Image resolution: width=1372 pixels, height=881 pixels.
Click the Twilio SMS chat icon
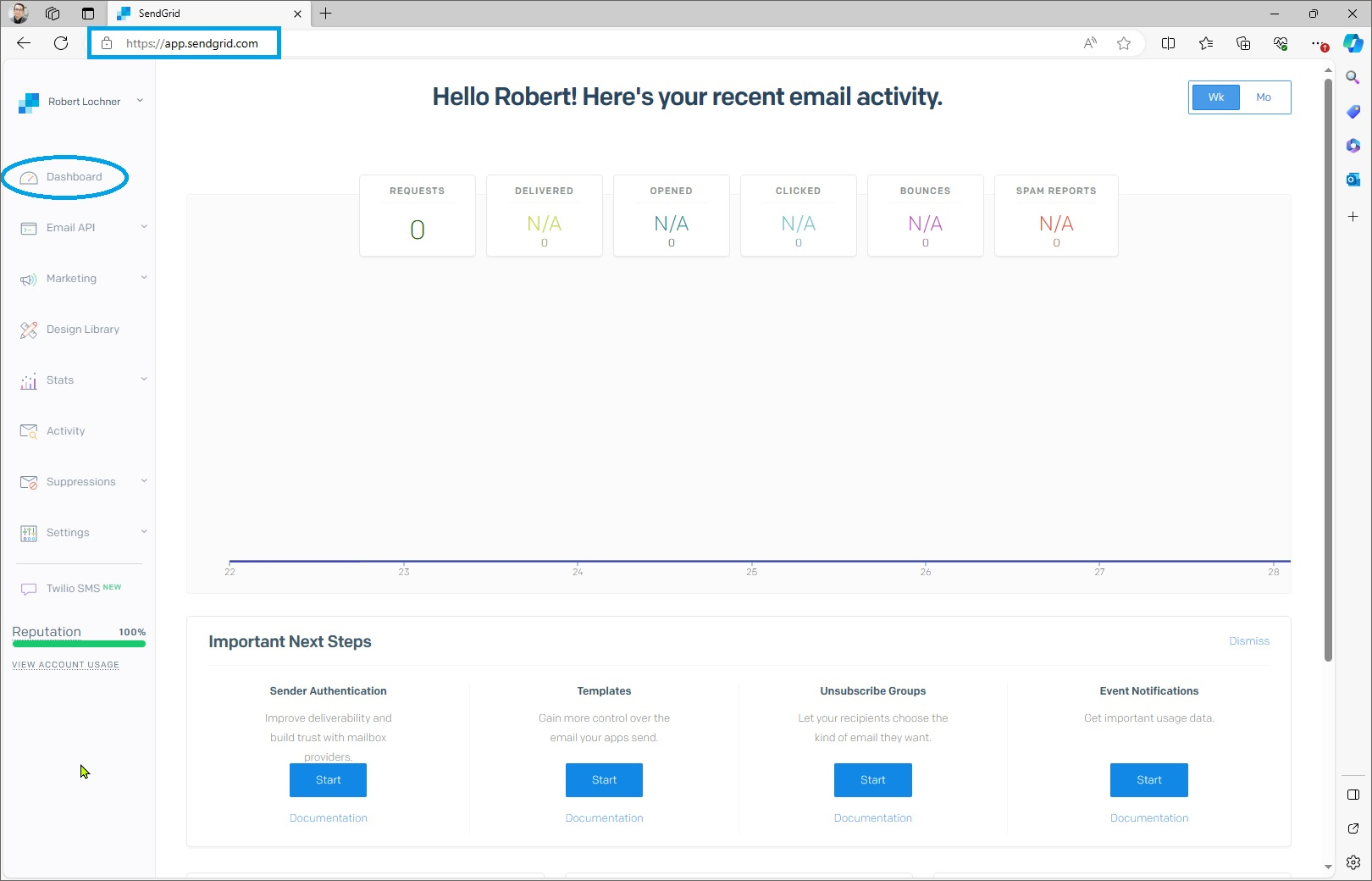click(x=29, y=589)
